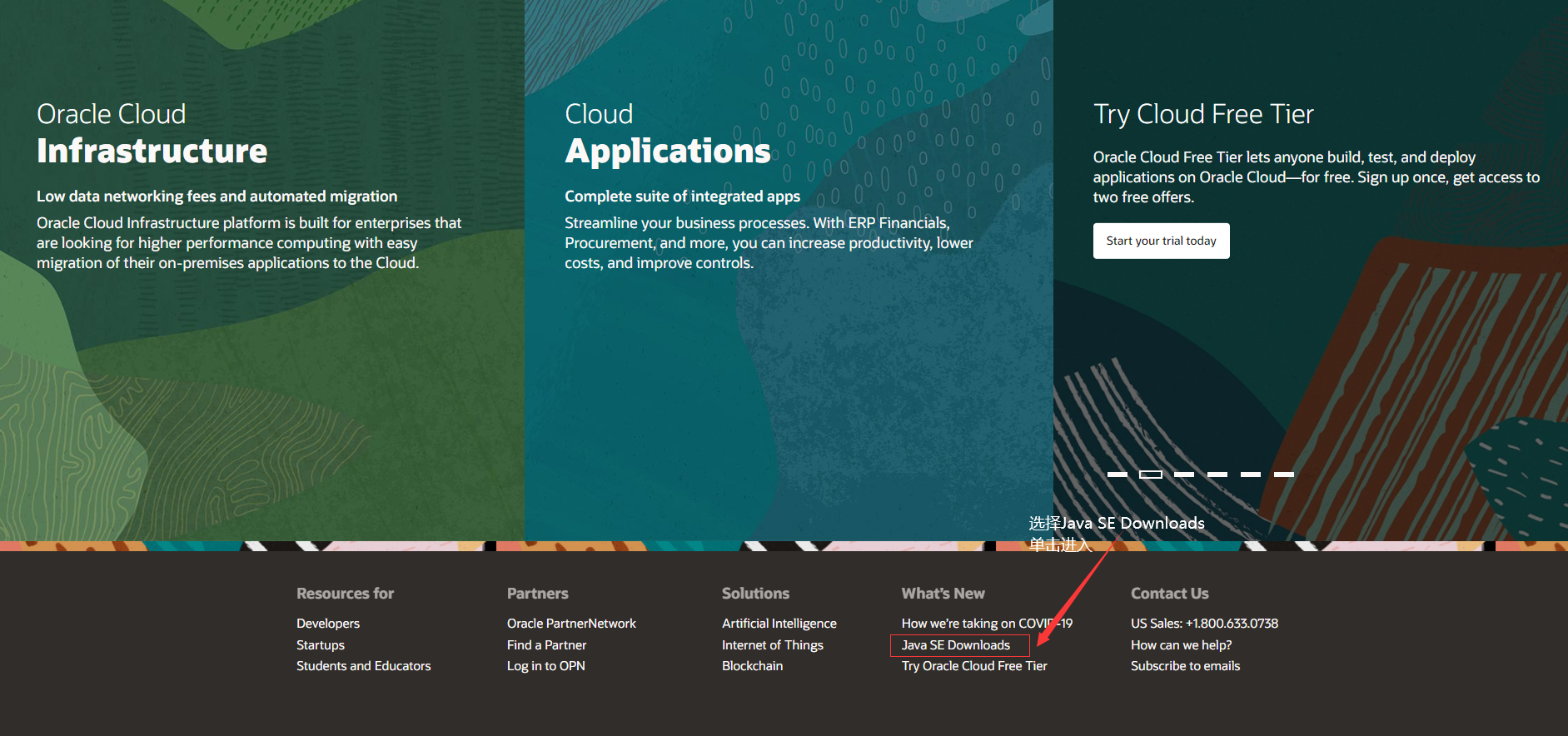The image size is (1568, 736).
Task: Open Internet of Things link
Action: point(773,645)
